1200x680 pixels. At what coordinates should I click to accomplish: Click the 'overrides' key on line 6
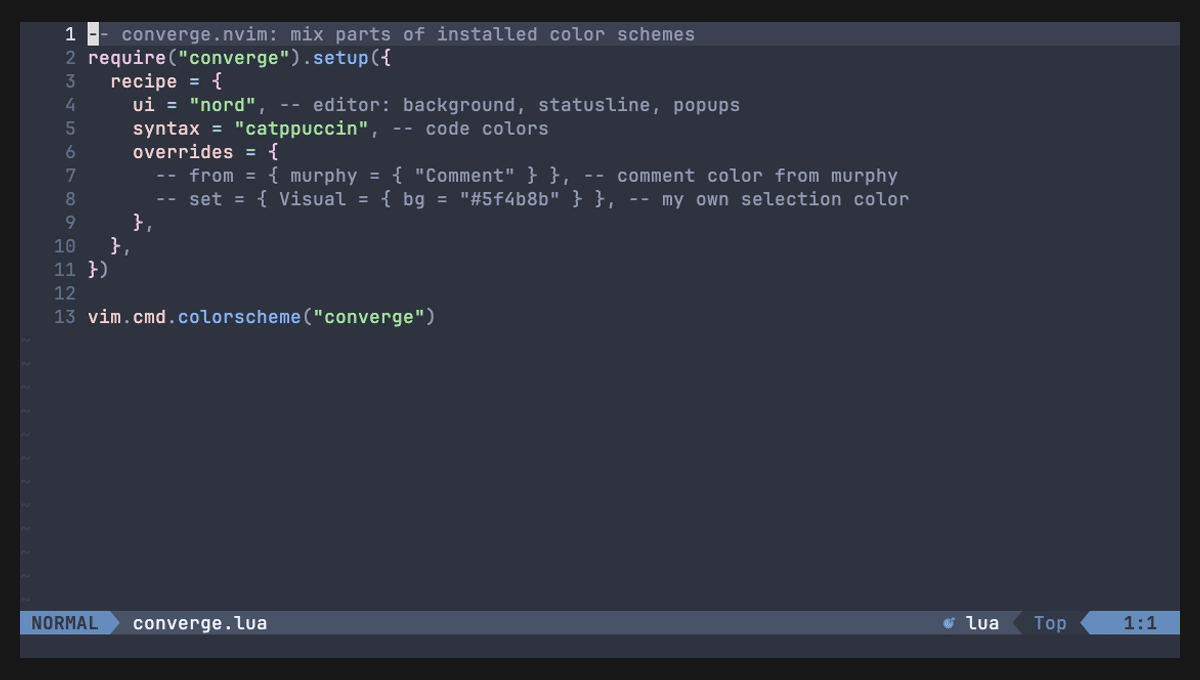183,152
